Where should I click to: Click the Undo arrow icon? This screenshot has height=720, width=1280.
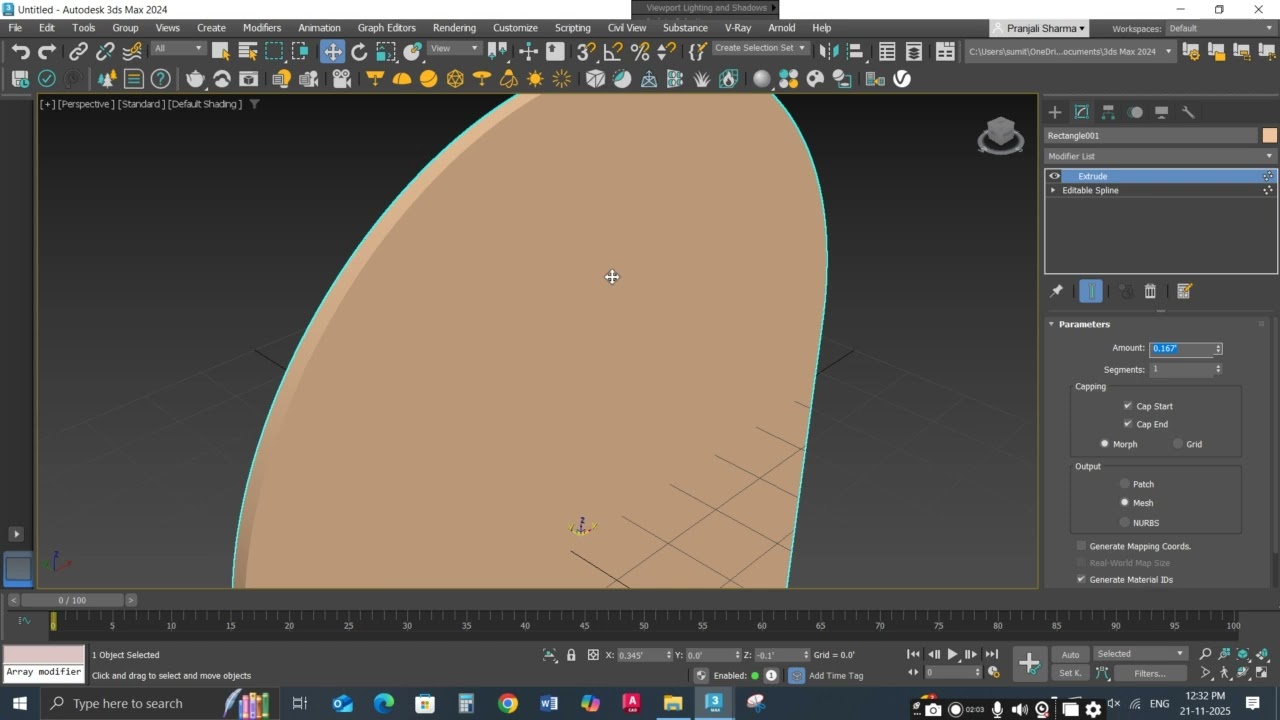pyautogui.click(x=20, y=51)
